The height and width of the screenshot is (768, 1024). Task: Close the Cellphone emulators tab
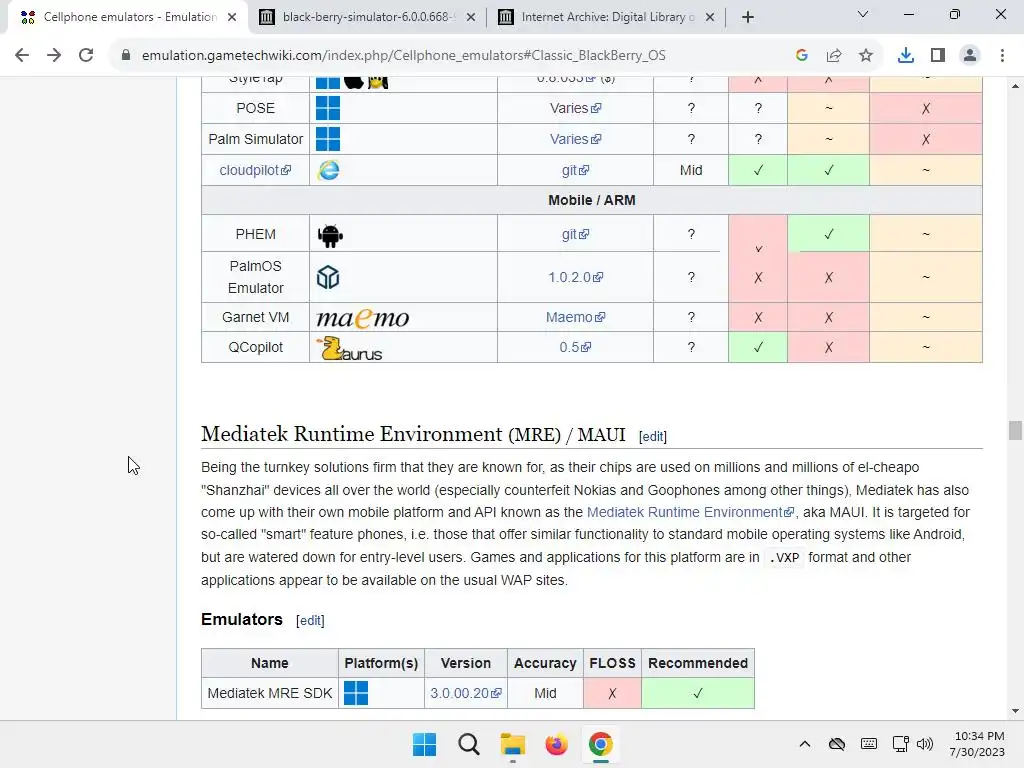coord(232,17)
